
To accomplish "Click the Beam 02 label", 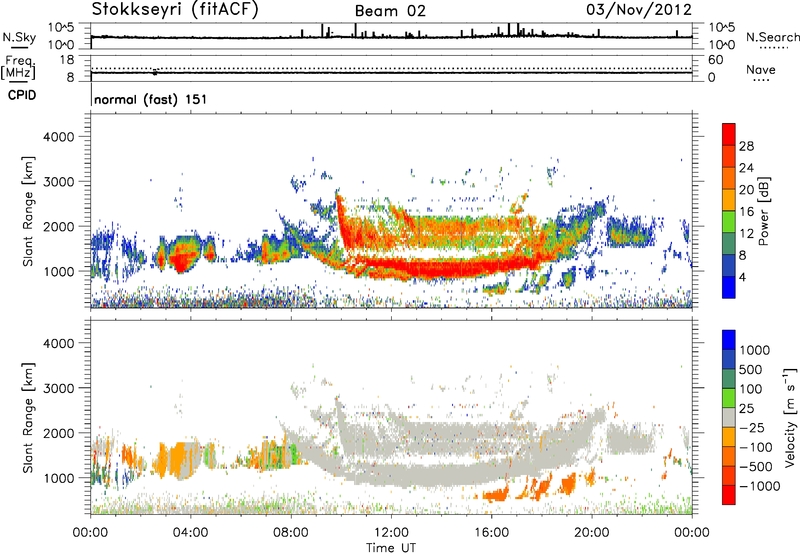I will pyautogui.click(x=390, y=11).
